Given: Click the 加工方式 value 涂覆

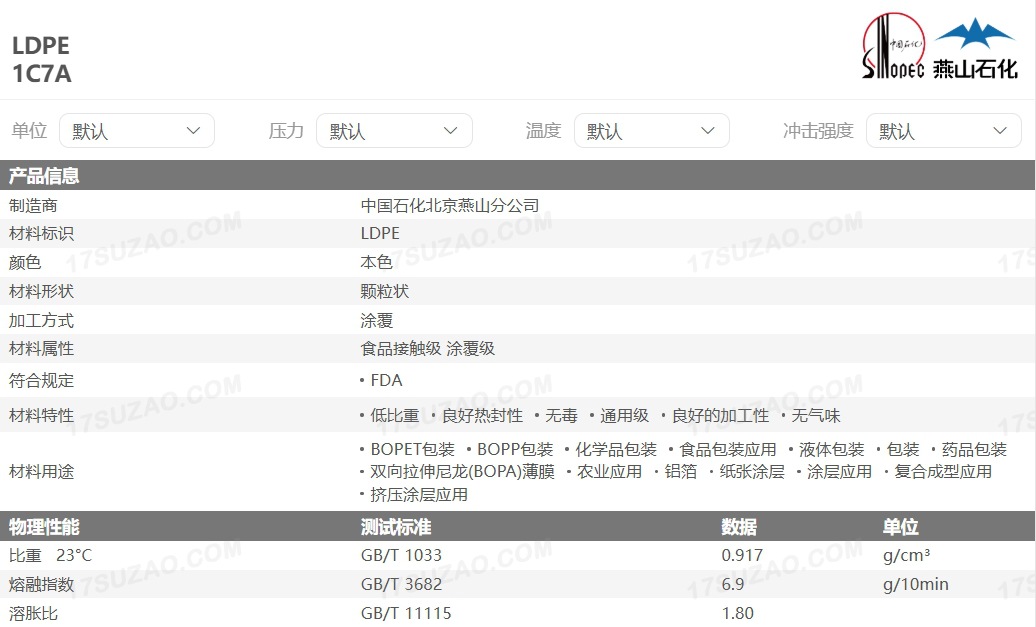Looking at the screenshot, I should [377, 320].
